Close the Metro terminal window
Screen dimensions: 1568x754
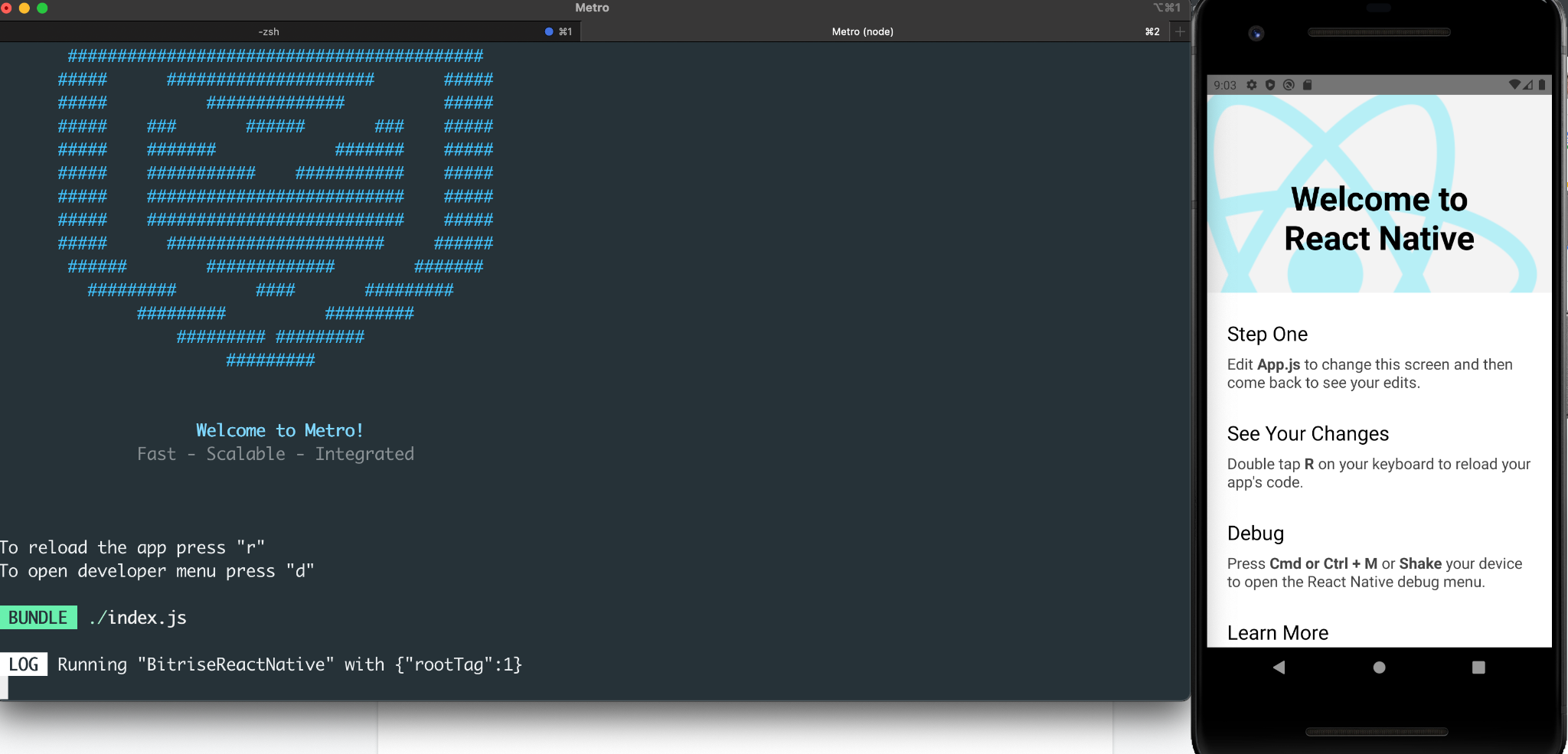[x=6, y=8]
